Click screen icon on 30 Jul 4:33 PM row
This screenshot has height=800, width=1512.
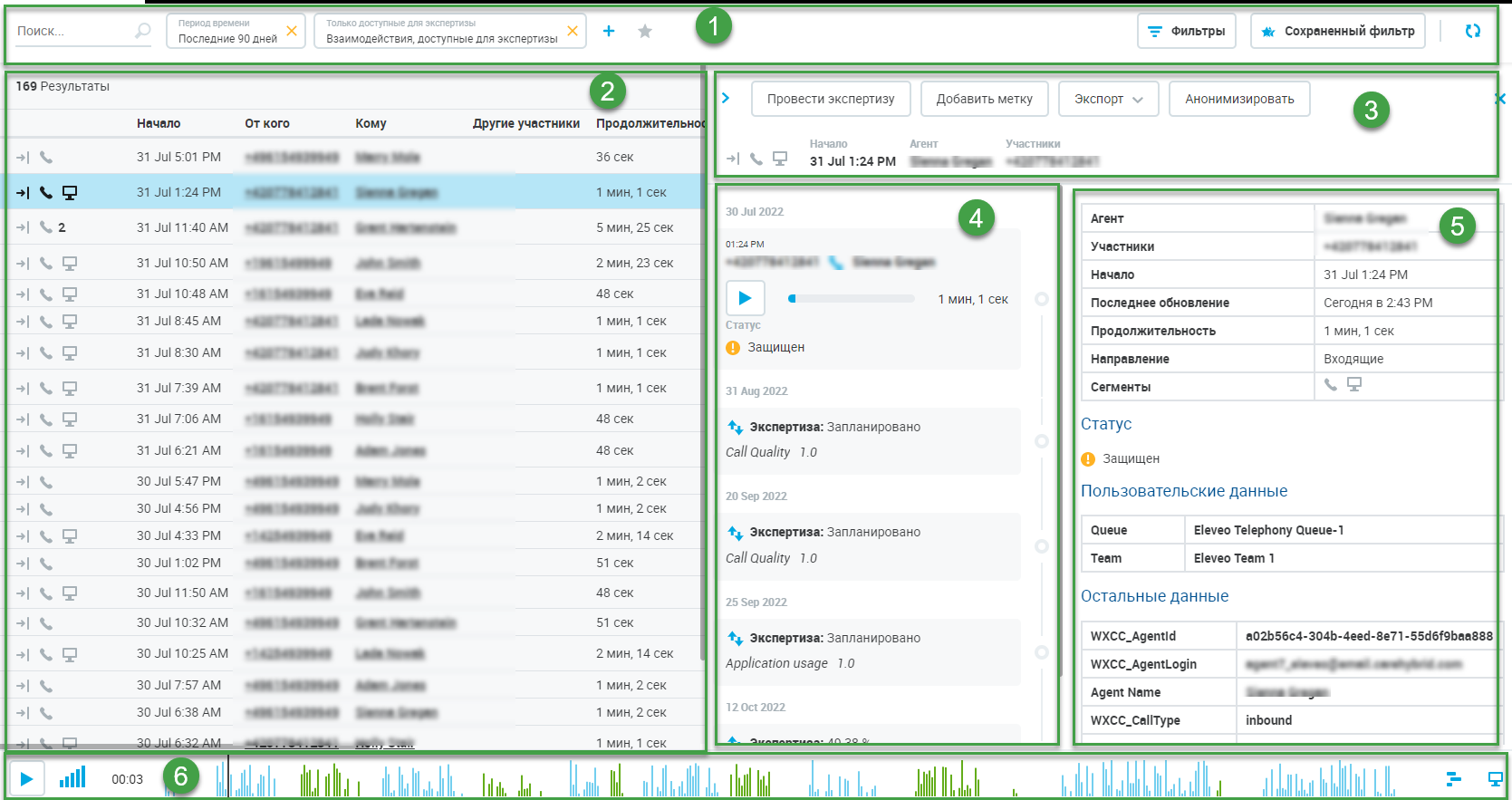click(x=70, y=535)
